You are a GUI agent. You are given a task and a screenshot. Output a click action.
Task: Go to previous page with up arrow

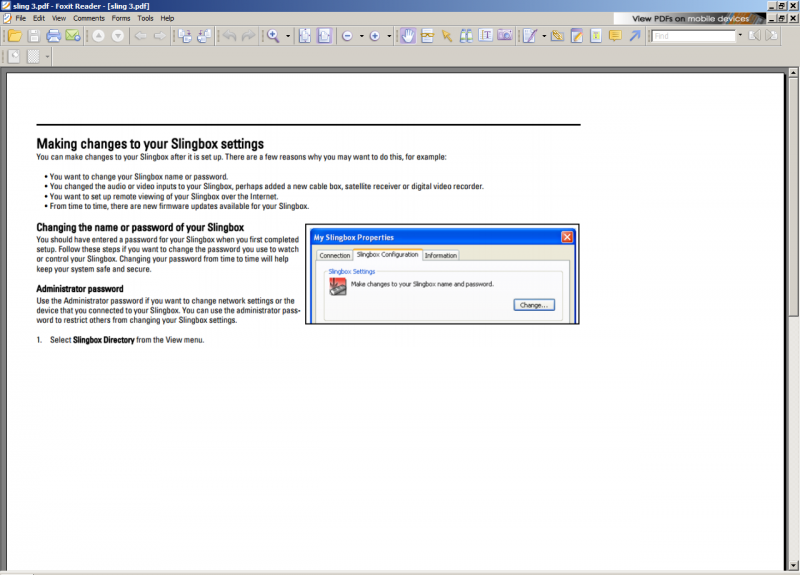click(98, 36)
